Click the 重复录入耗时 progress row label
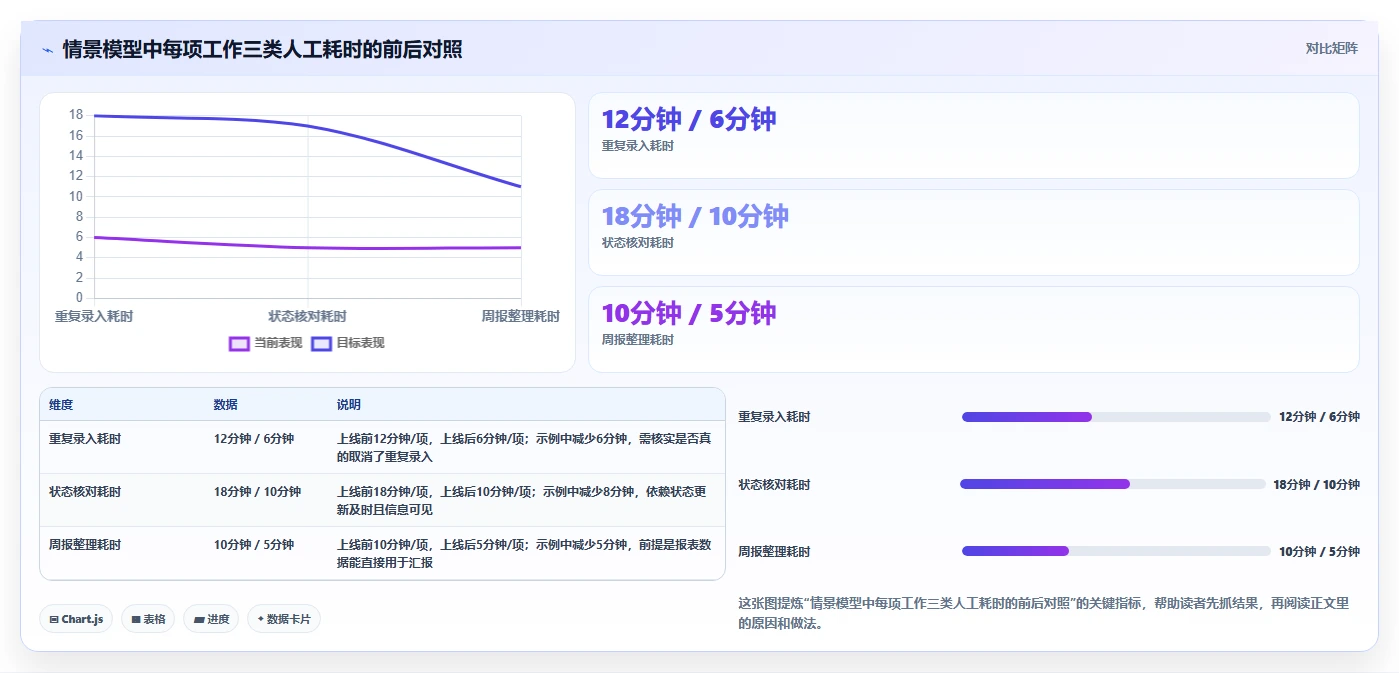 (x=774, y=417)
